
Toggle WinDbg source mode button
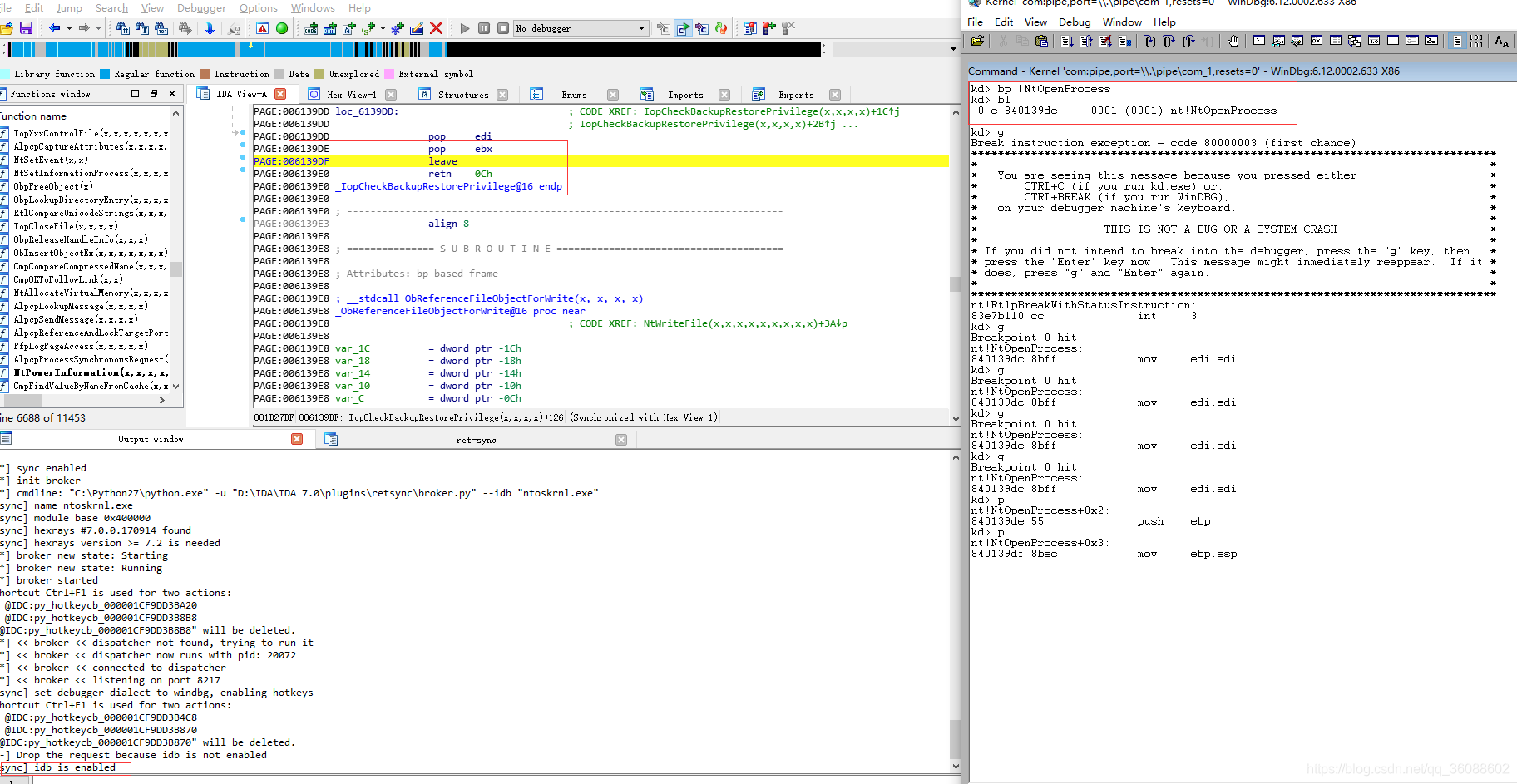[1457, 41]
